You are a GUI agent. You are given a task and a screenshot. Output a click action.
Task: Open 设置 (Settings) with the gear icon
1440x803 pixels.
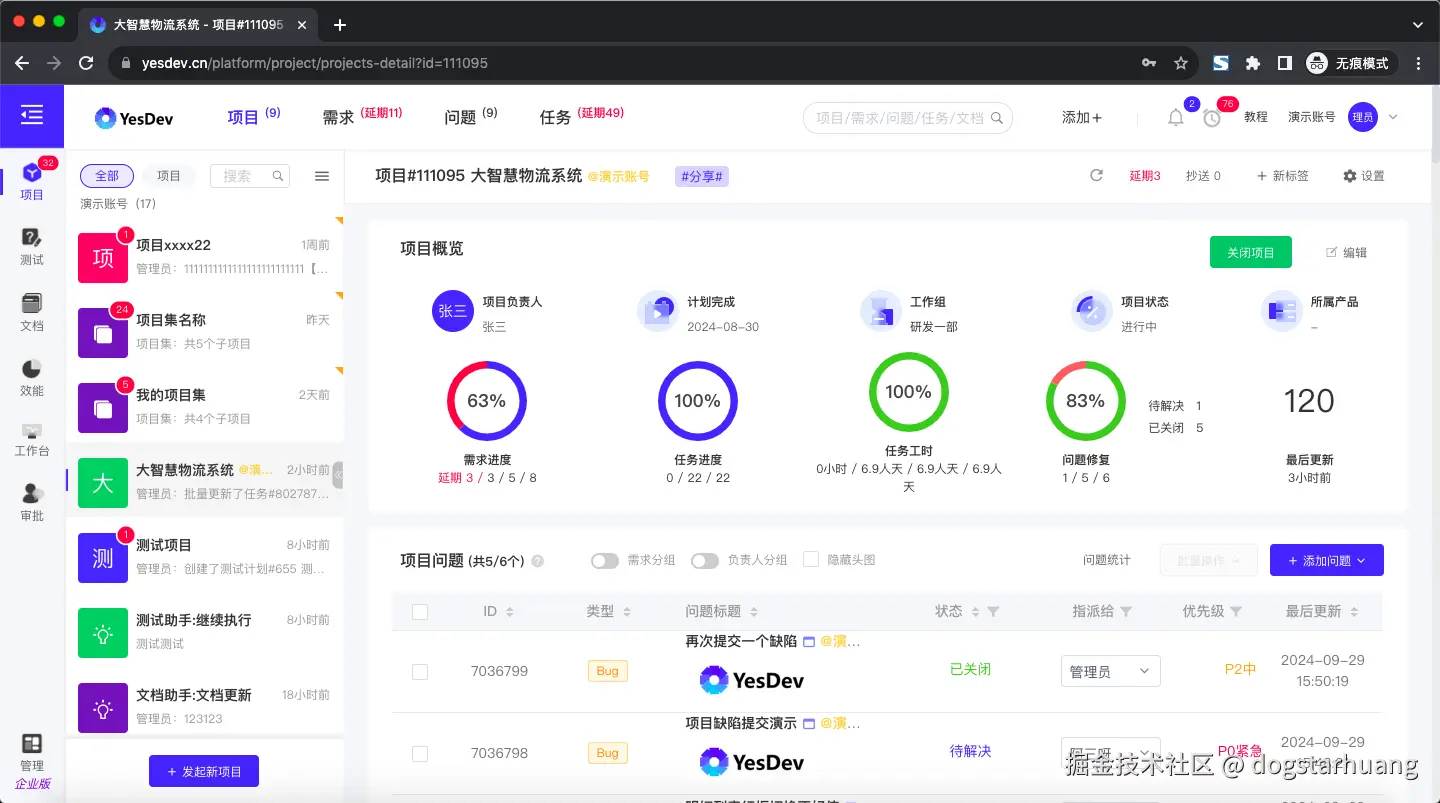coord(1362,175)
